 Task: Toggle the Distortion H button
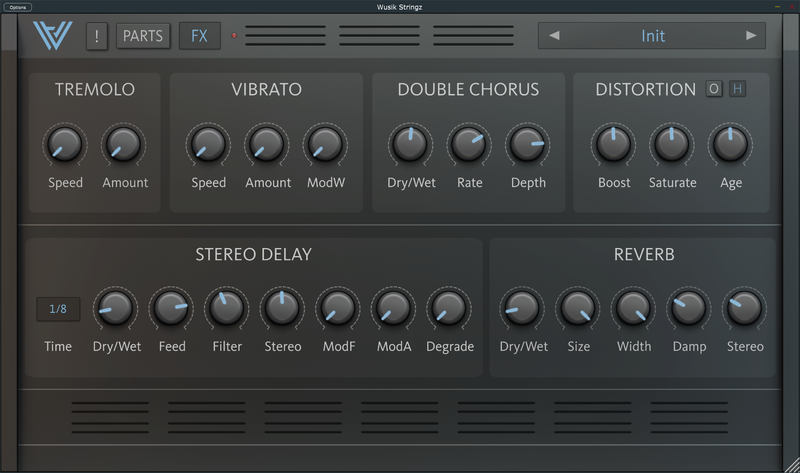tap(737, 89)
